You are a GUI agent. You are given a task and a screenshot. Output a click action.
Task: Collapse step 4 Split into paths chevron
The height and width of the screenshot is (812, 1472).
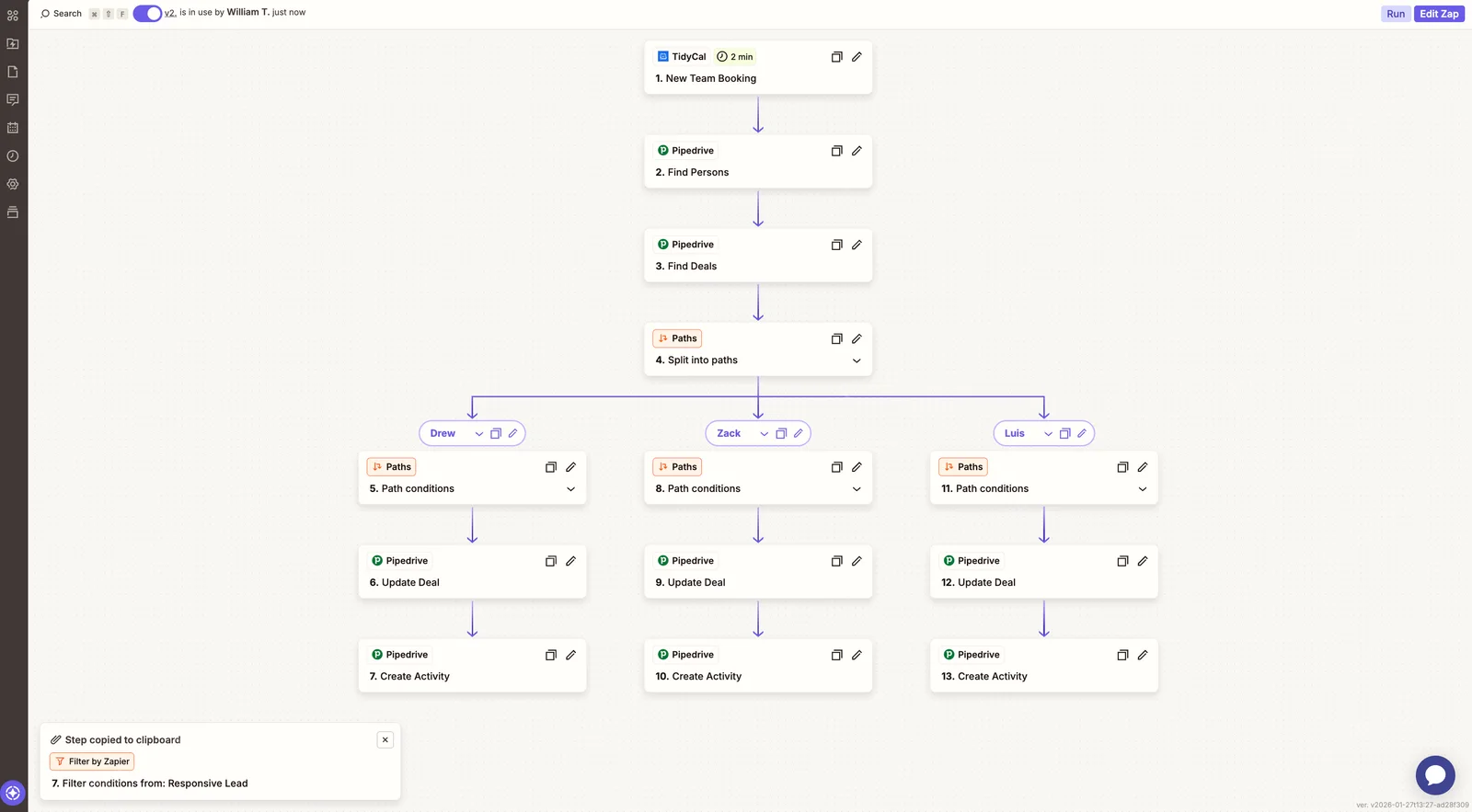857,360
